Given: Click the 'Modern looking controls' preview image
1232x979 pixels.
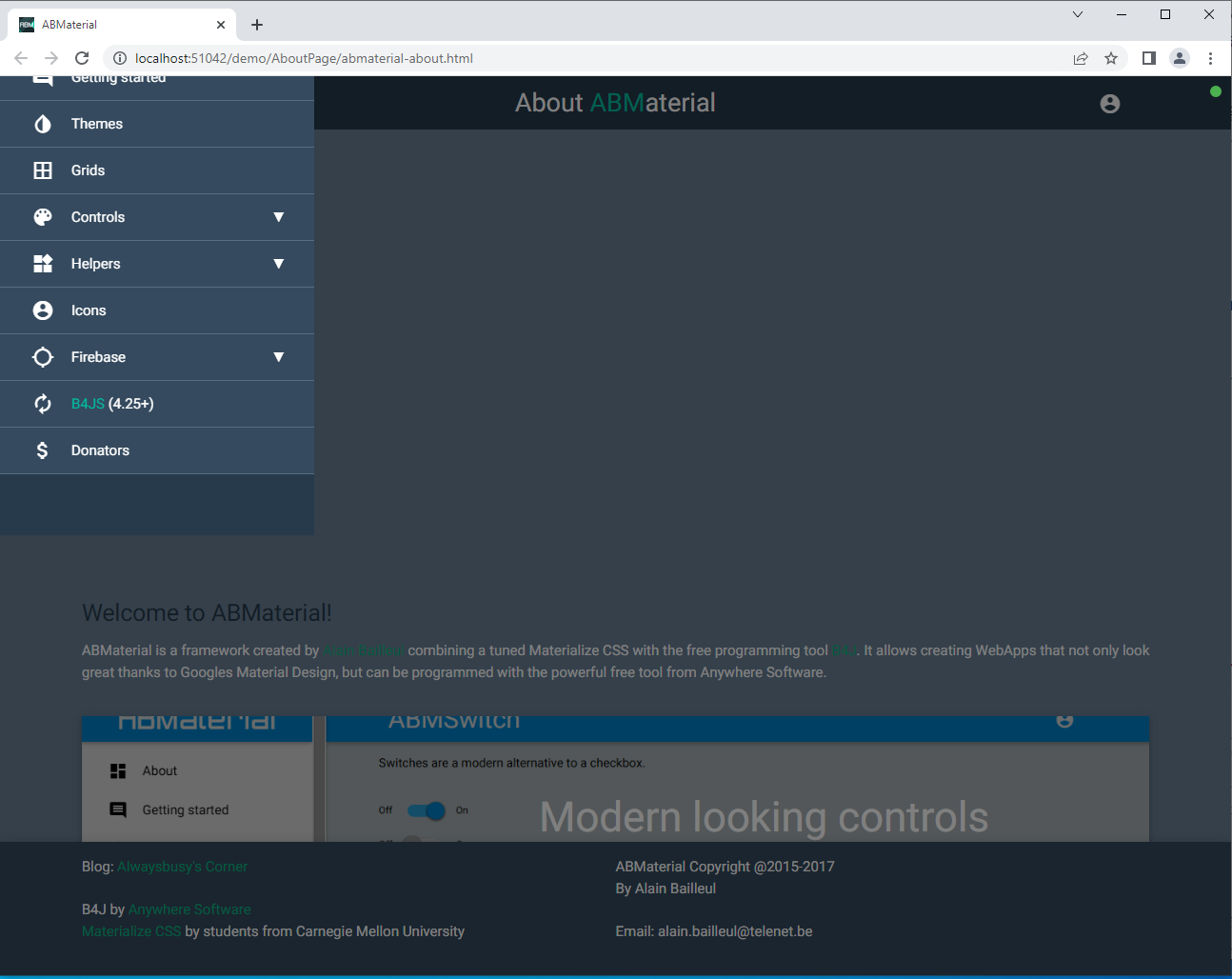Looking at the screenshot, I should click(615, 779).
